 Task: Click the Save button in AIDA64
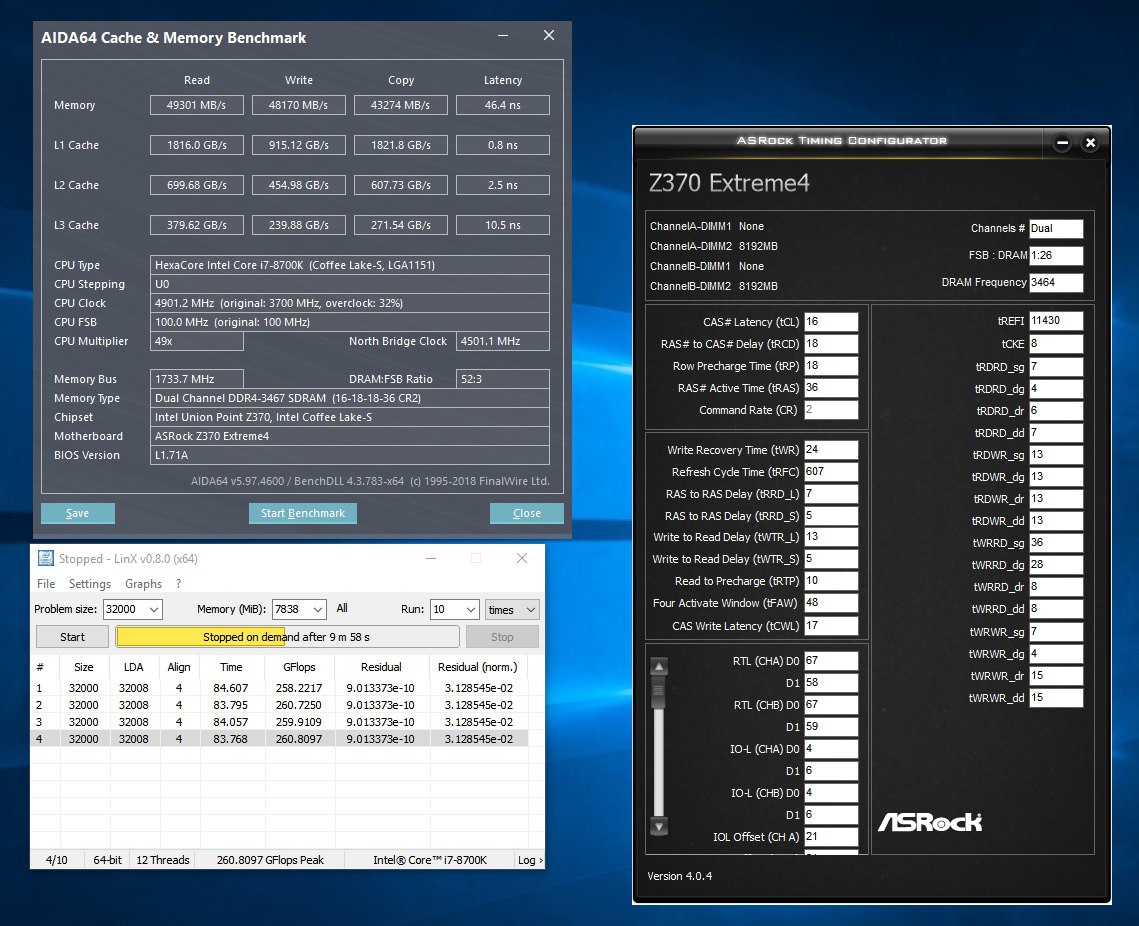pos(78,513)
